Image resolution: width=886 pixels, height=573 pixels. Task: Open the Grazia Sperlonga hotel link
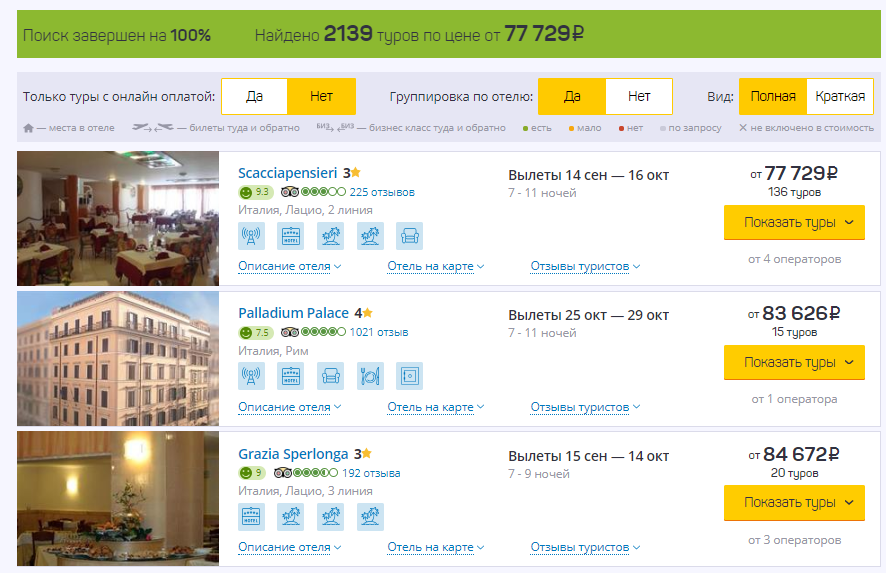pos(293,454)
